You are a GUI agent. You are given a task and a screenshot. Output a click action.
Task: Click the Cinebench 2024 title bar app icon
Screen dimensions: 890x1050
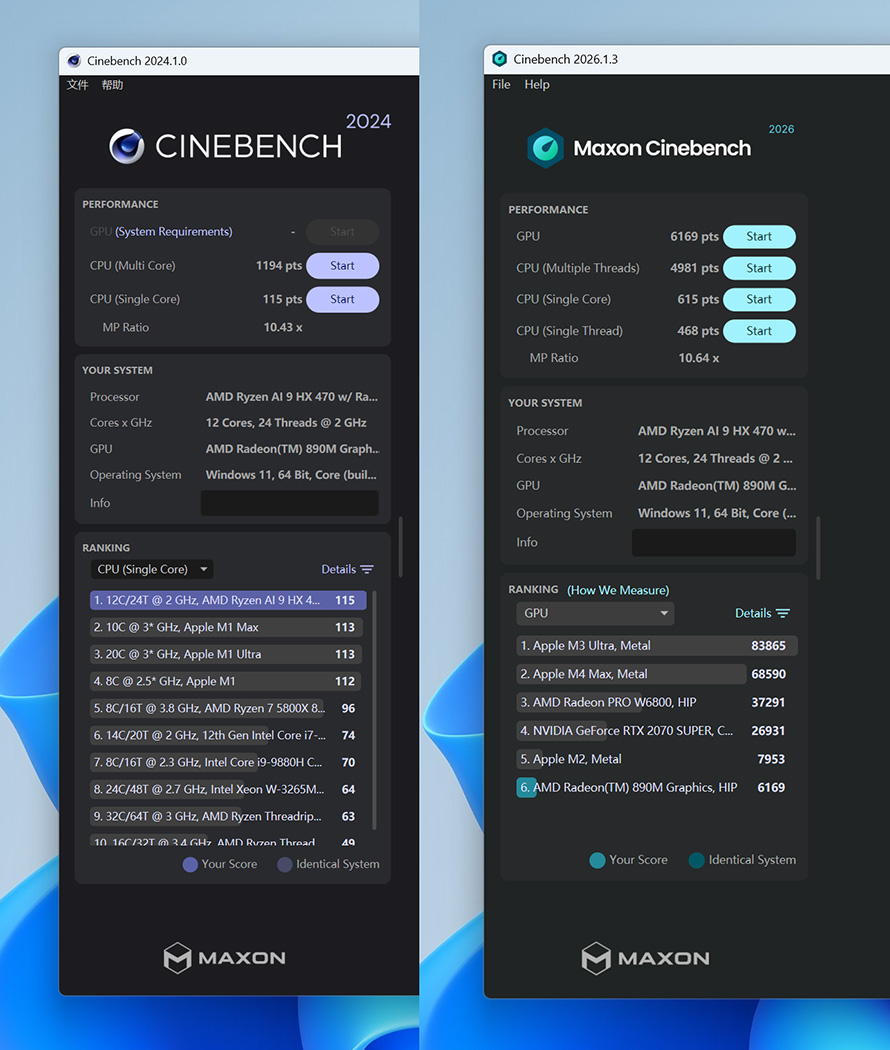tap(74, 61)
